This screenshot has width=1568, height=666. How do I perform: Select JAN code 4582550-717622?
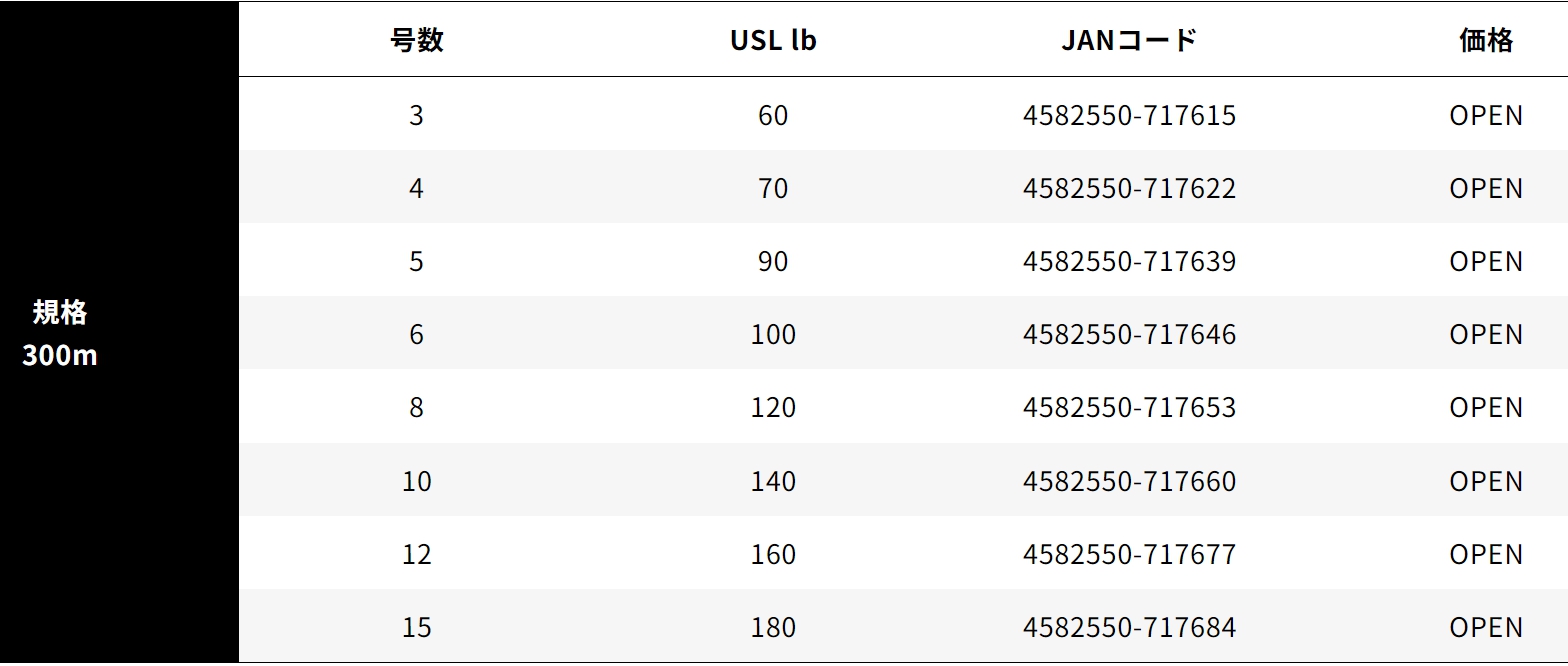pyautogui.click(x=1129, y=188)
